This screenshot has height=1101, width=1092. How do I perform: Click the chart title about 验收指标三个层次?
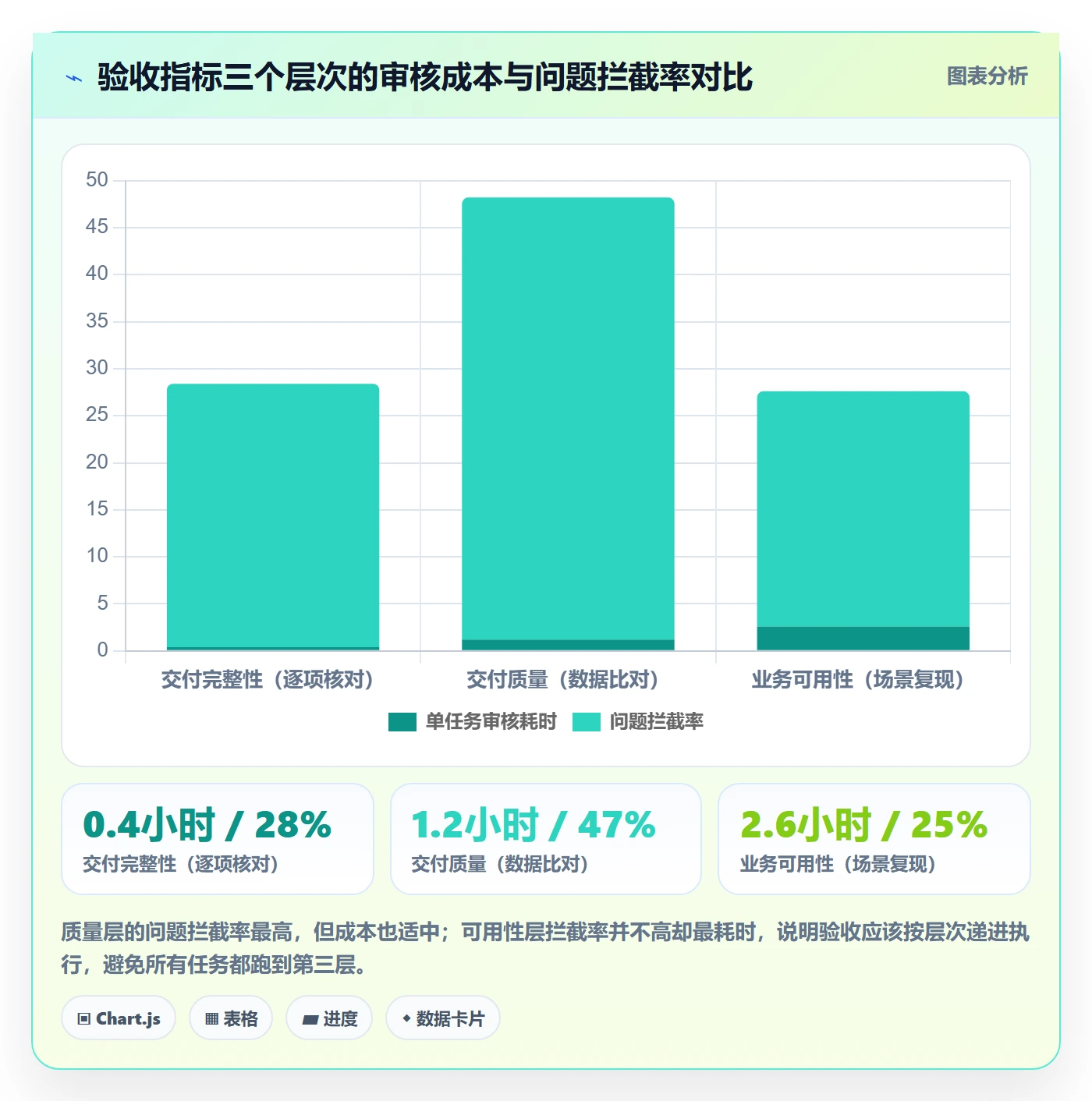pyautogui.click(x=425, y=77)
